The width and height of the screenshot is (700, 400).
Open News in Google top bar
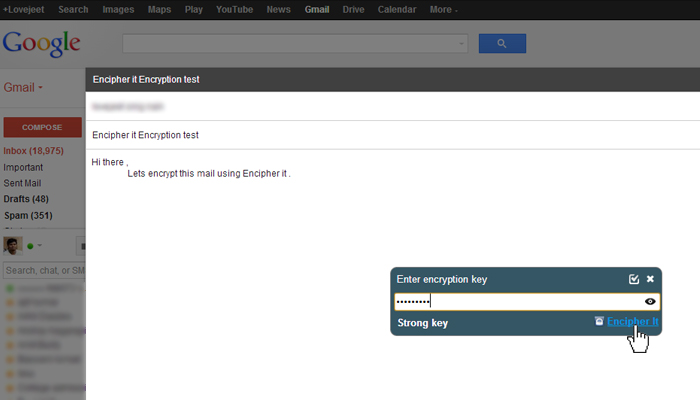(279, 9)
